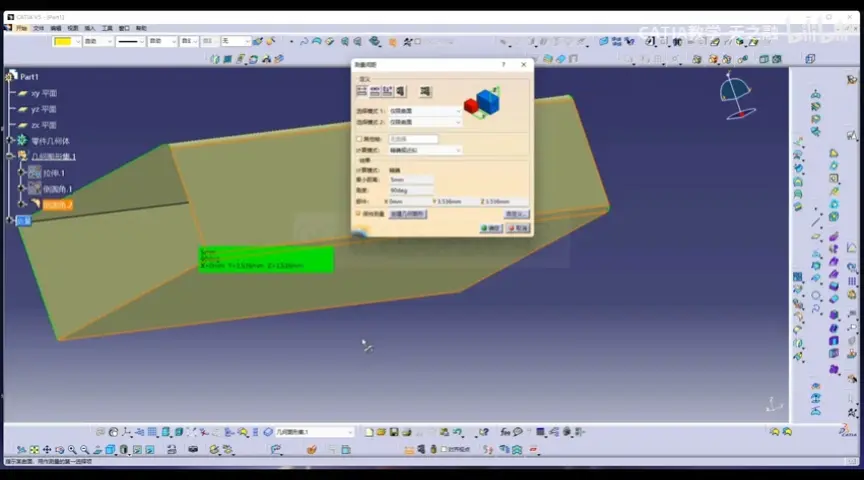The width and height of the screenshot is (864, 480).
Task: Click the Cancel button in dialog
Action: point(518,228)
